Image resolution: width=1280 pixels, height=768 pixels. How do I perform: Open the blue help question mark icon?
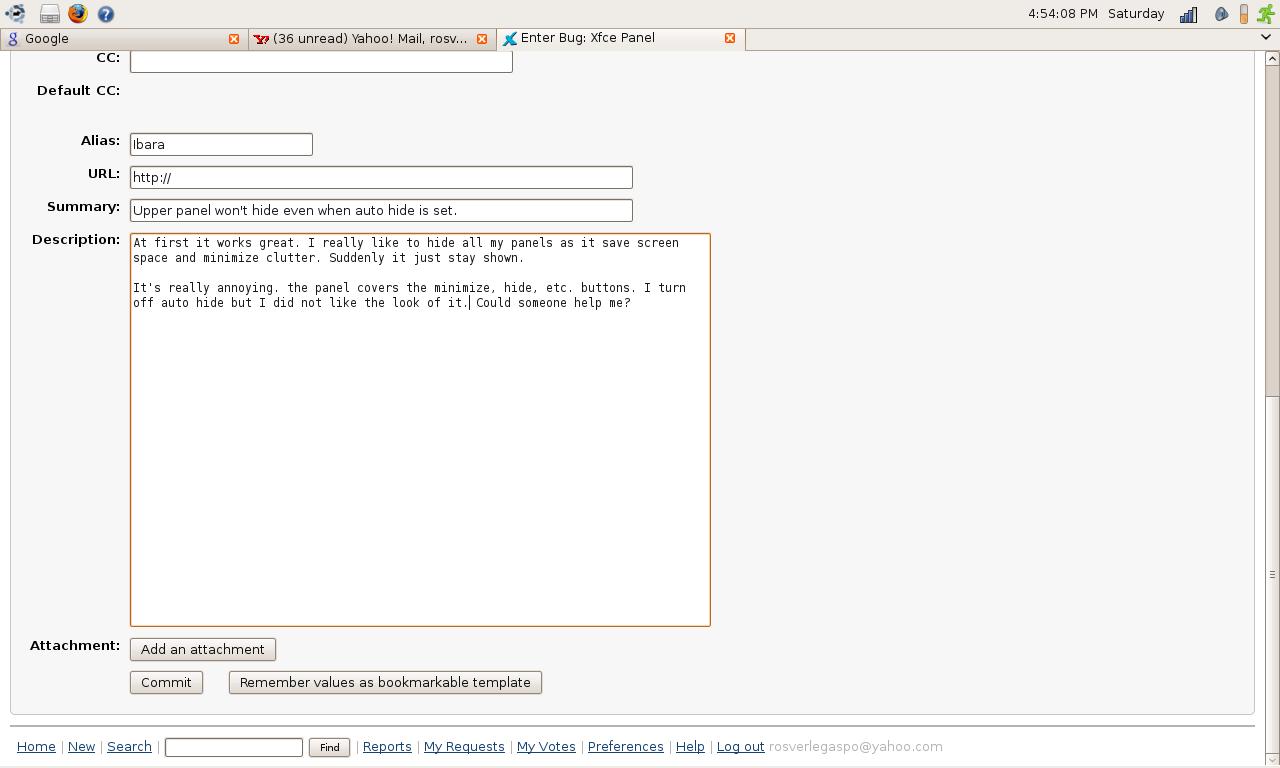[x=106, y=14]
